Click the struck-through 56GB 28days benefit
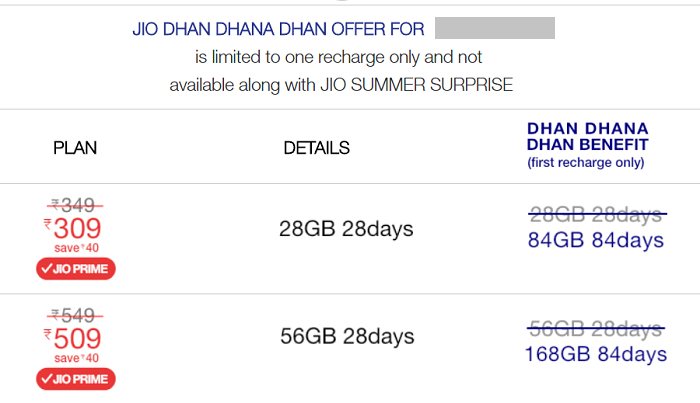 point(596,329)
